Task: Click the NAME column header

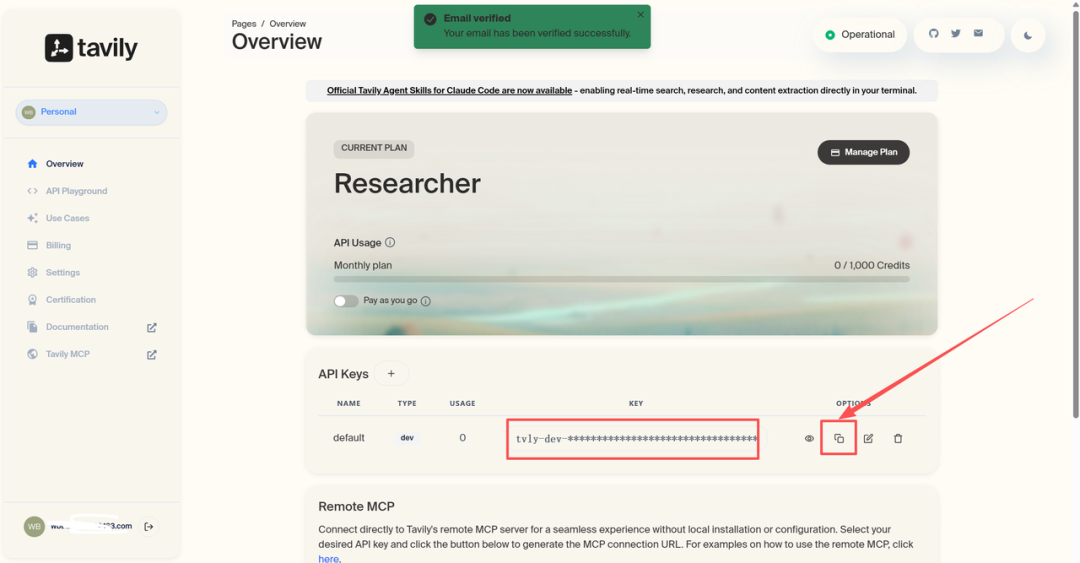Action: point(349,403)
